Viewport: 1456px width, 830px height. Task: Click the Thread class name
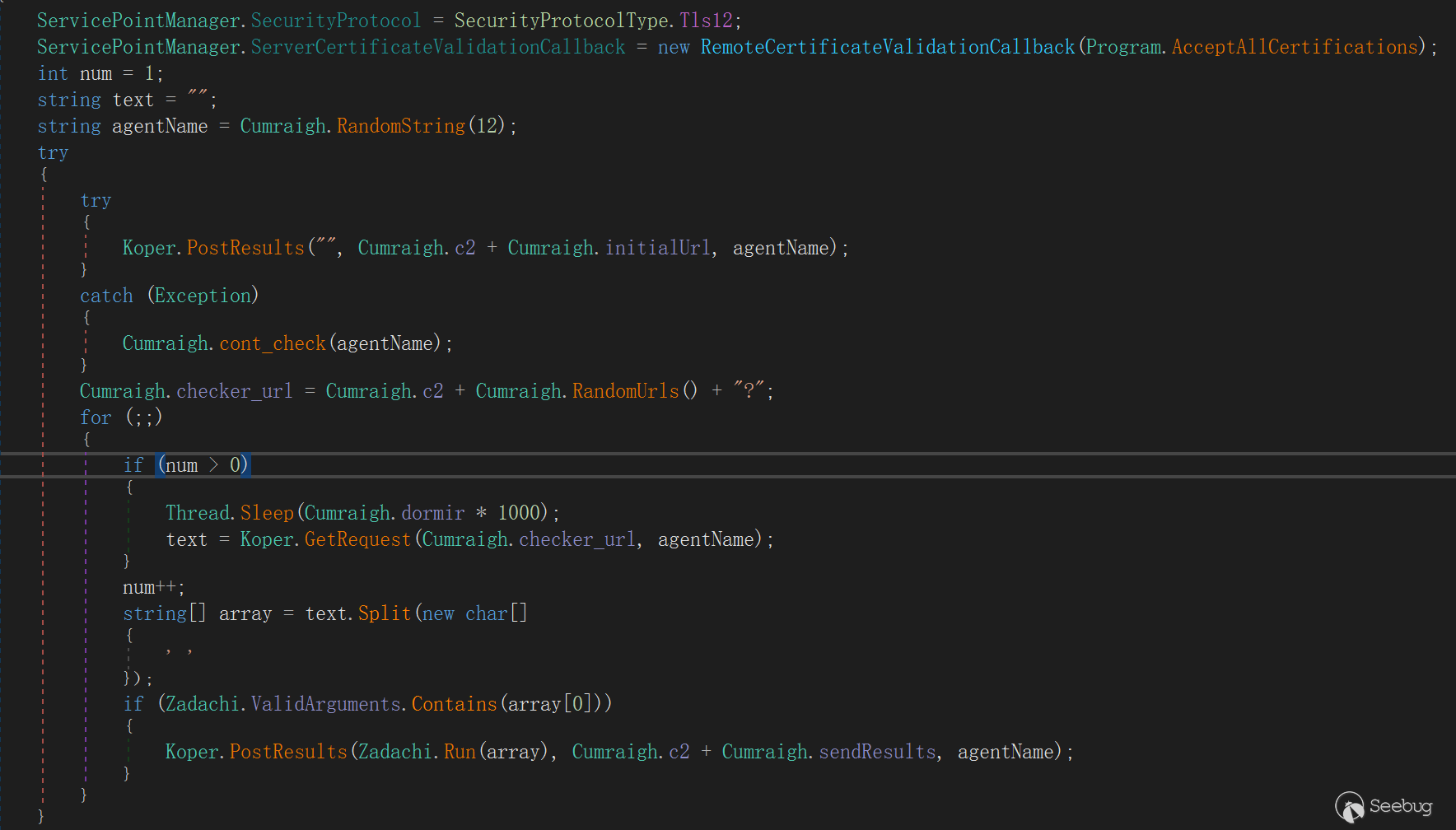(x=198, y=513)
